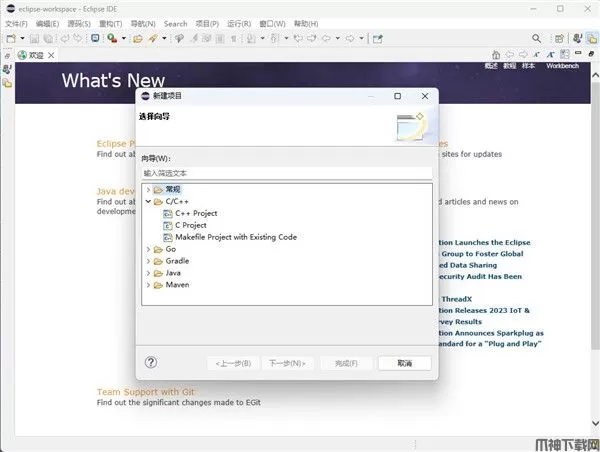Screen dimensions: 600x452
Task: Click the left trim restore view icon
Action: pyautogui.click(x=7, y=56)
